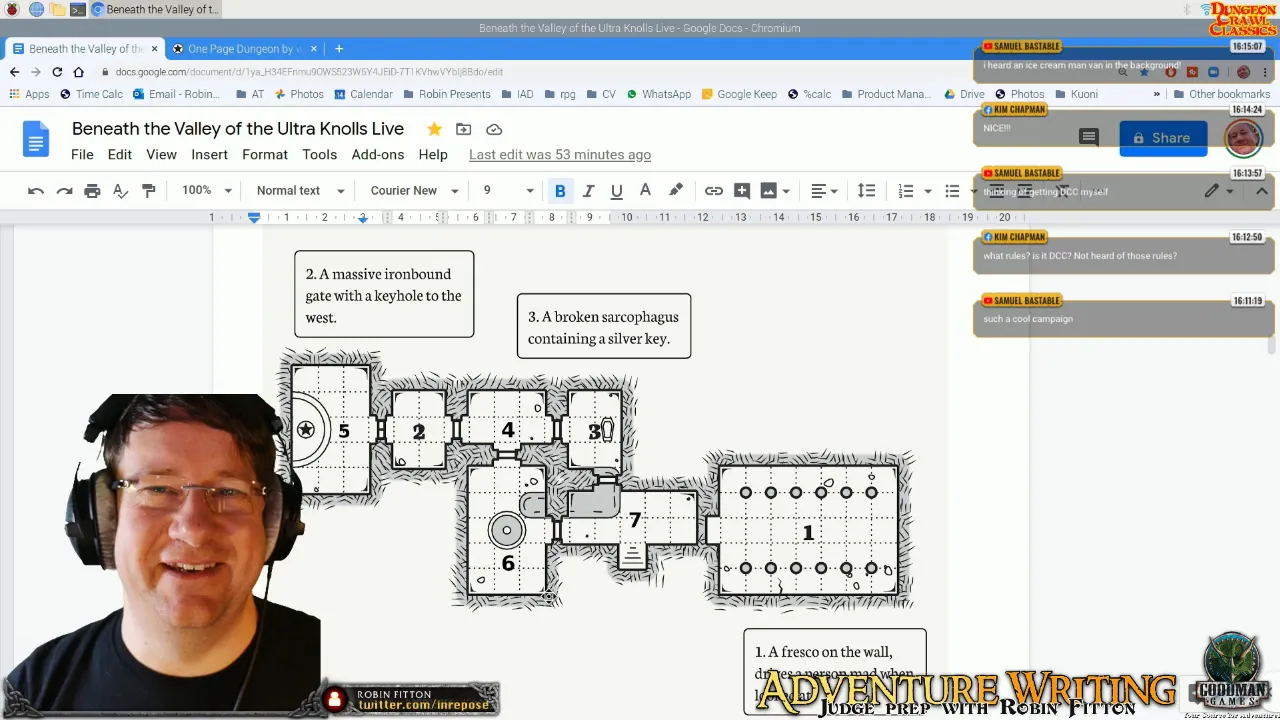The height and width of the screenshot is (720, 1280).
Task: Click the Google account avatar
Action: point(1243,138)
